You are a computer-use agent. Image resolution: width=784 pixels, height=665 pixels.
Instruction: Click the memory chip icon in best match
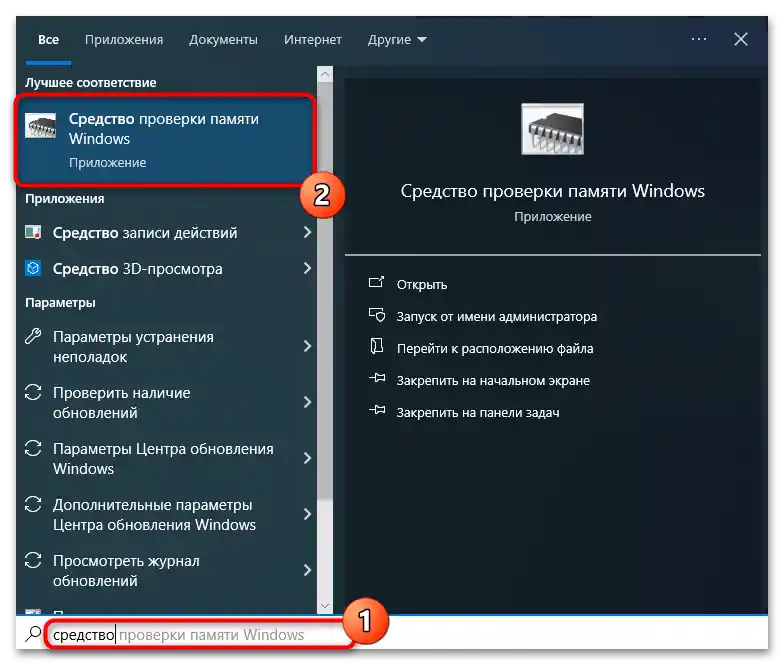[40, 126]
